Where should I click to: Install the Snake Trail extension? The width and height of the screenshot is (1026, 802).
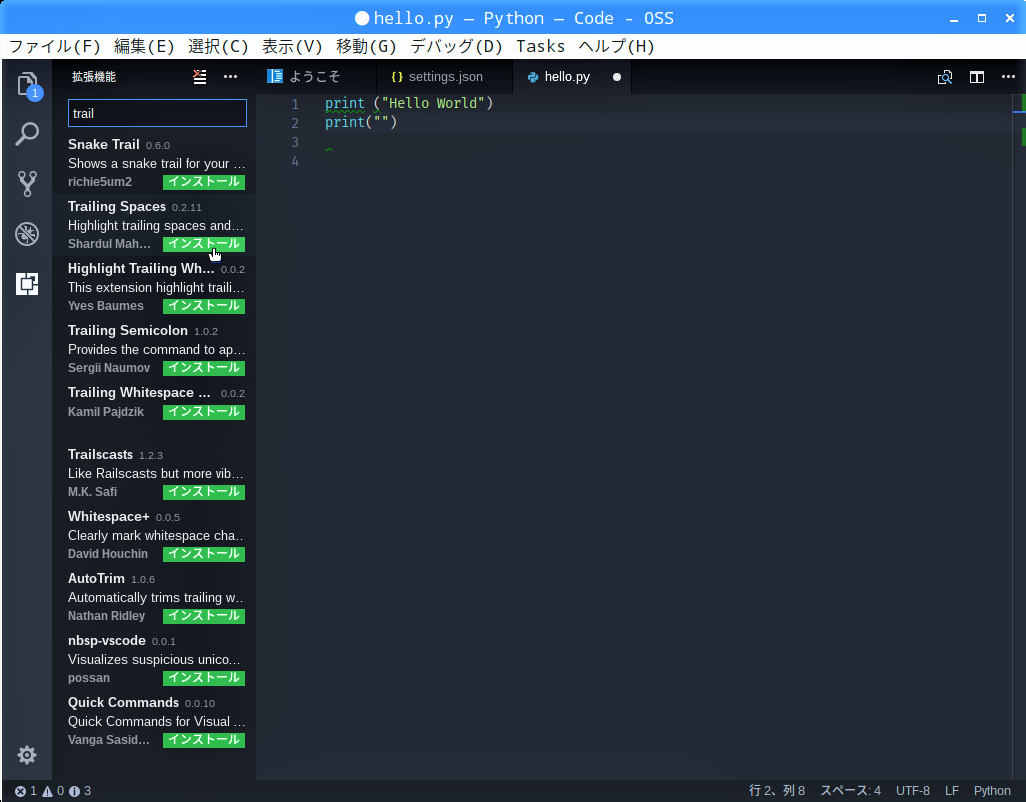pos(203,182)
